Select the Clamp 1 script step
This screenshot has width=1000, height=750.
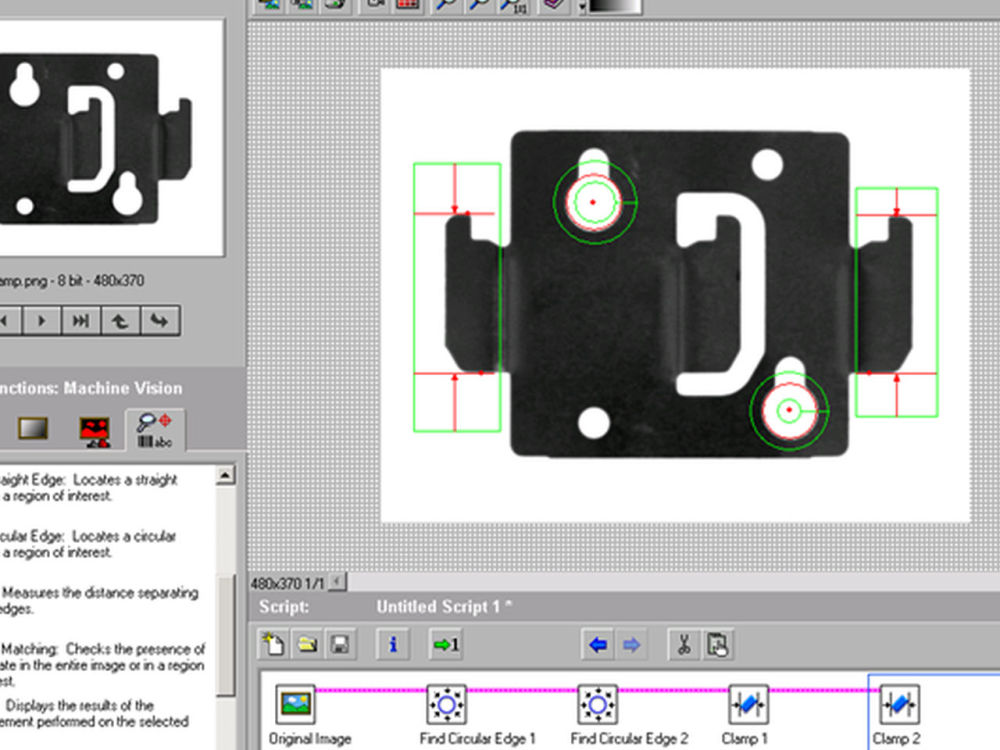point(748,705)
